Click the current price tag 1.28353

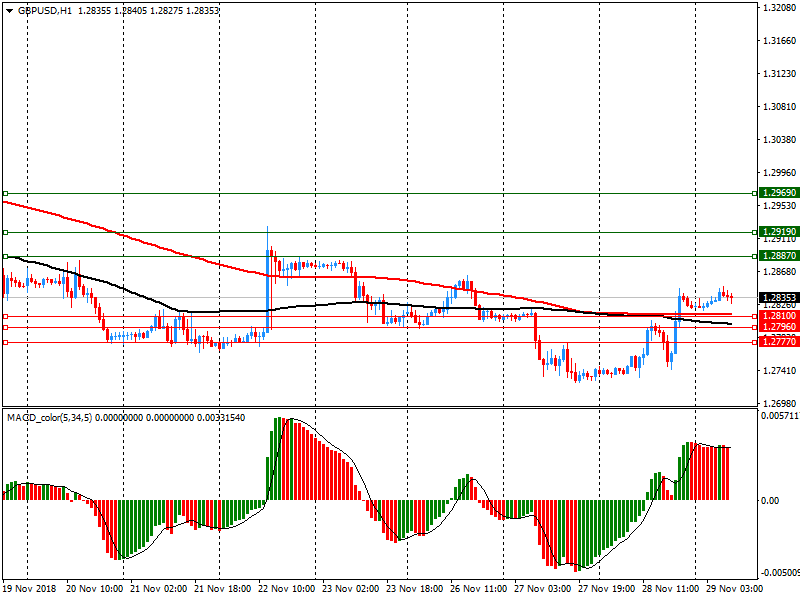click(x=778, y=297)
